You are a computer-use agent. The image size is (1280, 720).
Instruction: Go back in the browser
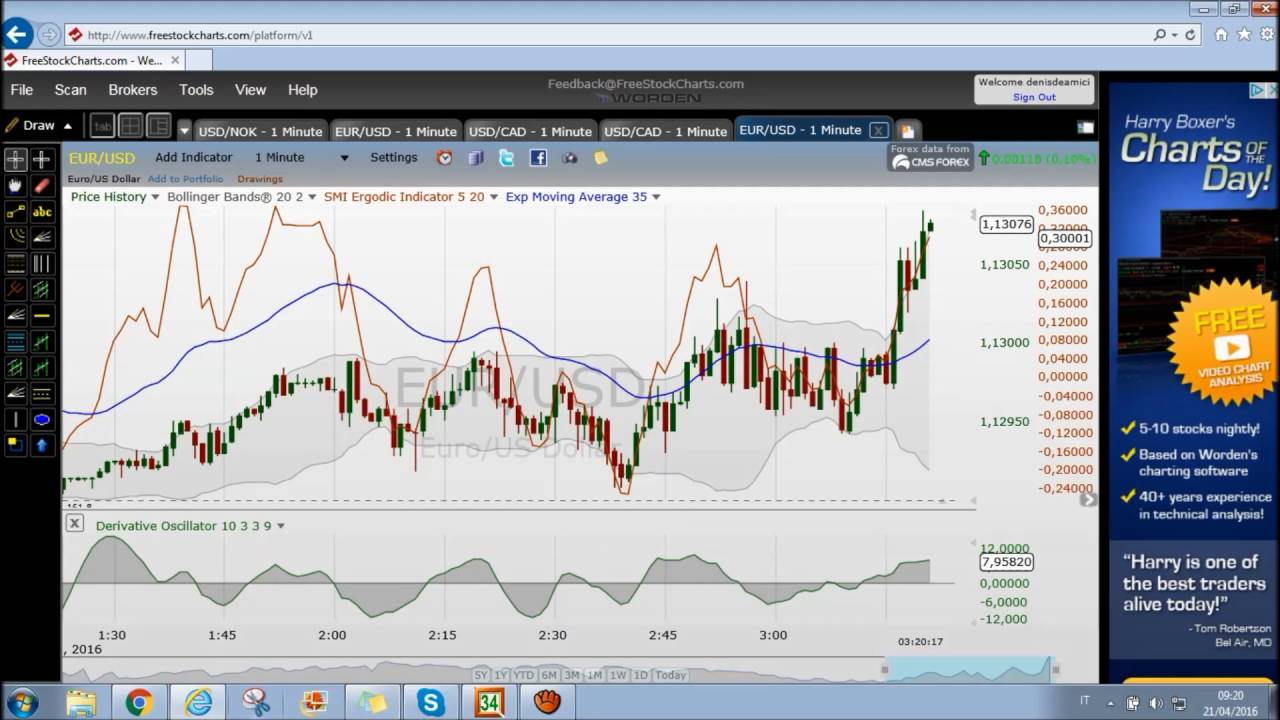(x=15, y=35)
